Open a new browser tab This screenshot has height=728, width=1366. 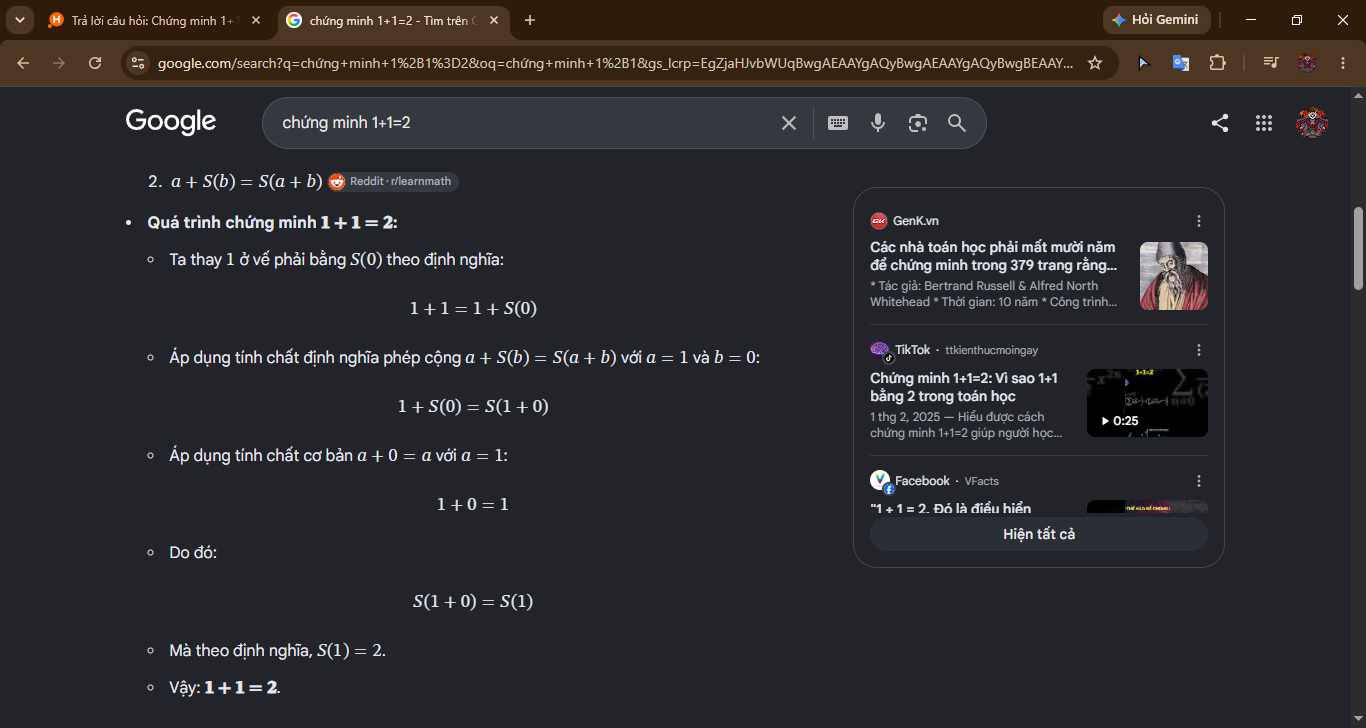click(530, 20)
